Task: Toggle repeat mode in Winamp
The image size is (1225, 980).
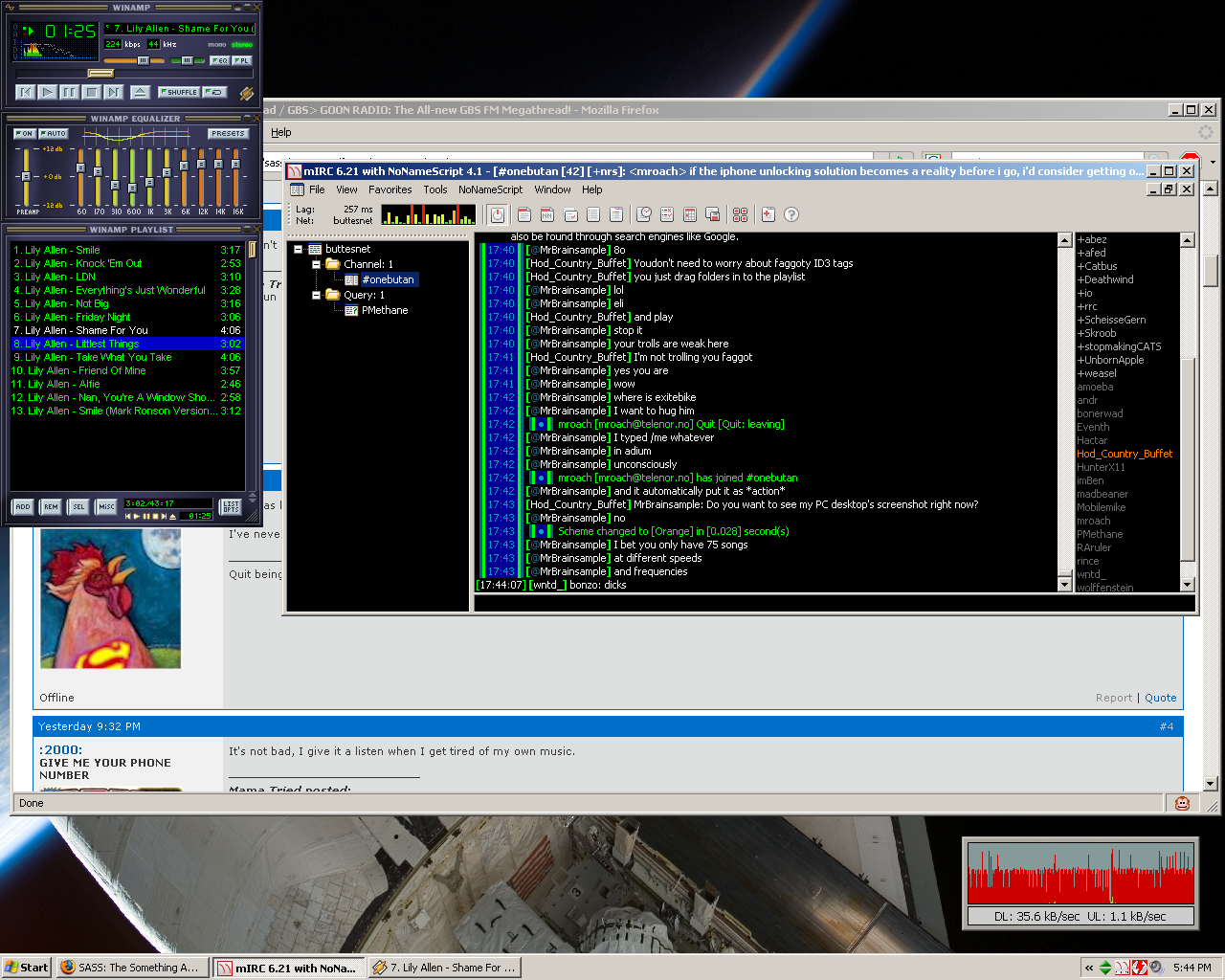Action: (x=215, y=92)
